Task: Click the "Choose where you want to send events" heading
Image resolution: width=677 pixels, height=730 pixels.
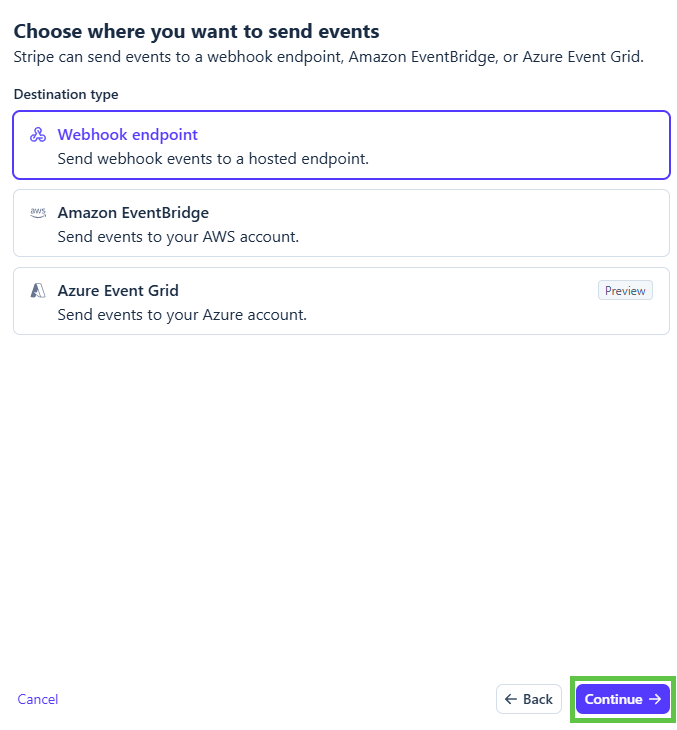Action: [x=196, y=32]
